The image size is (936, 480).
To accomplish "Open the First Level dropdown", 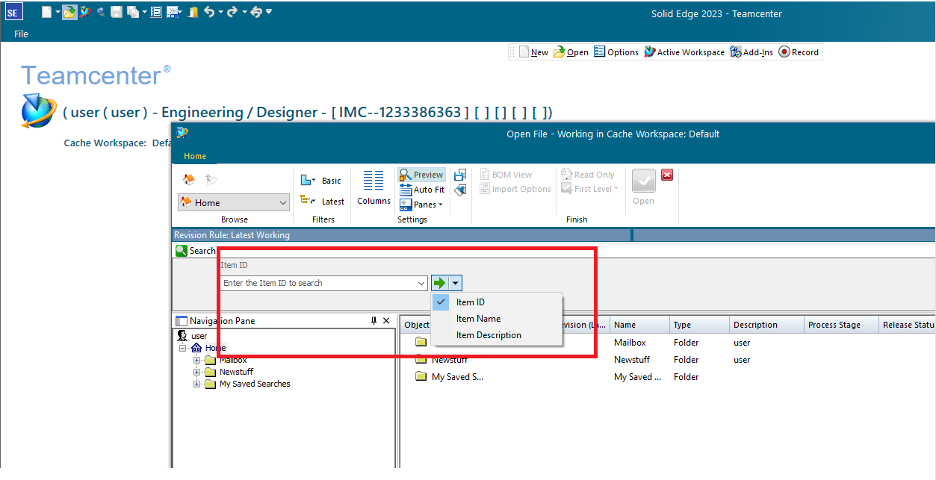I will [590, 189].
